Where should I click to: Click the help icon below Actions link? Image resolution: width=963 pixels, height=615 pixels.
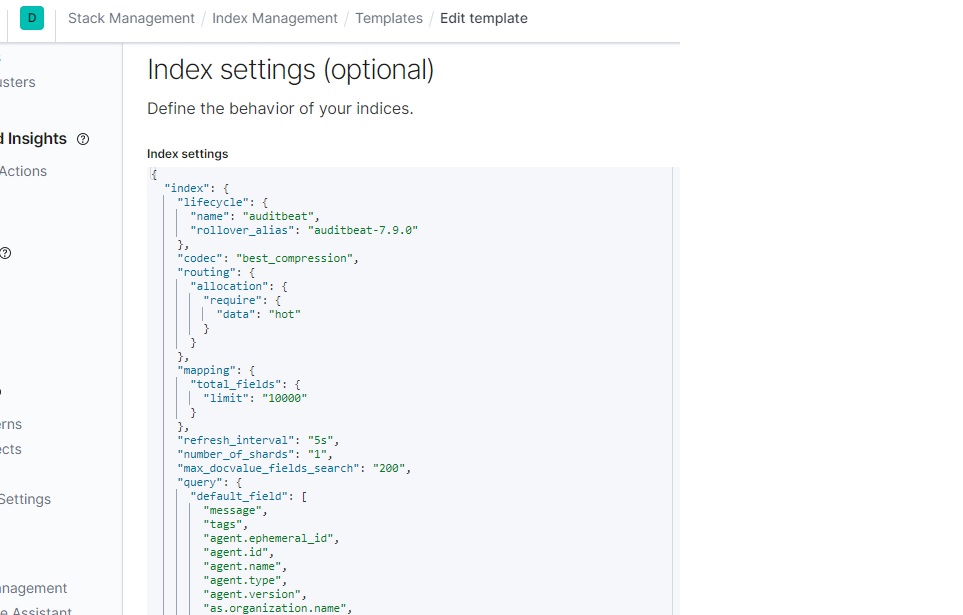click(x=5, y=253)
